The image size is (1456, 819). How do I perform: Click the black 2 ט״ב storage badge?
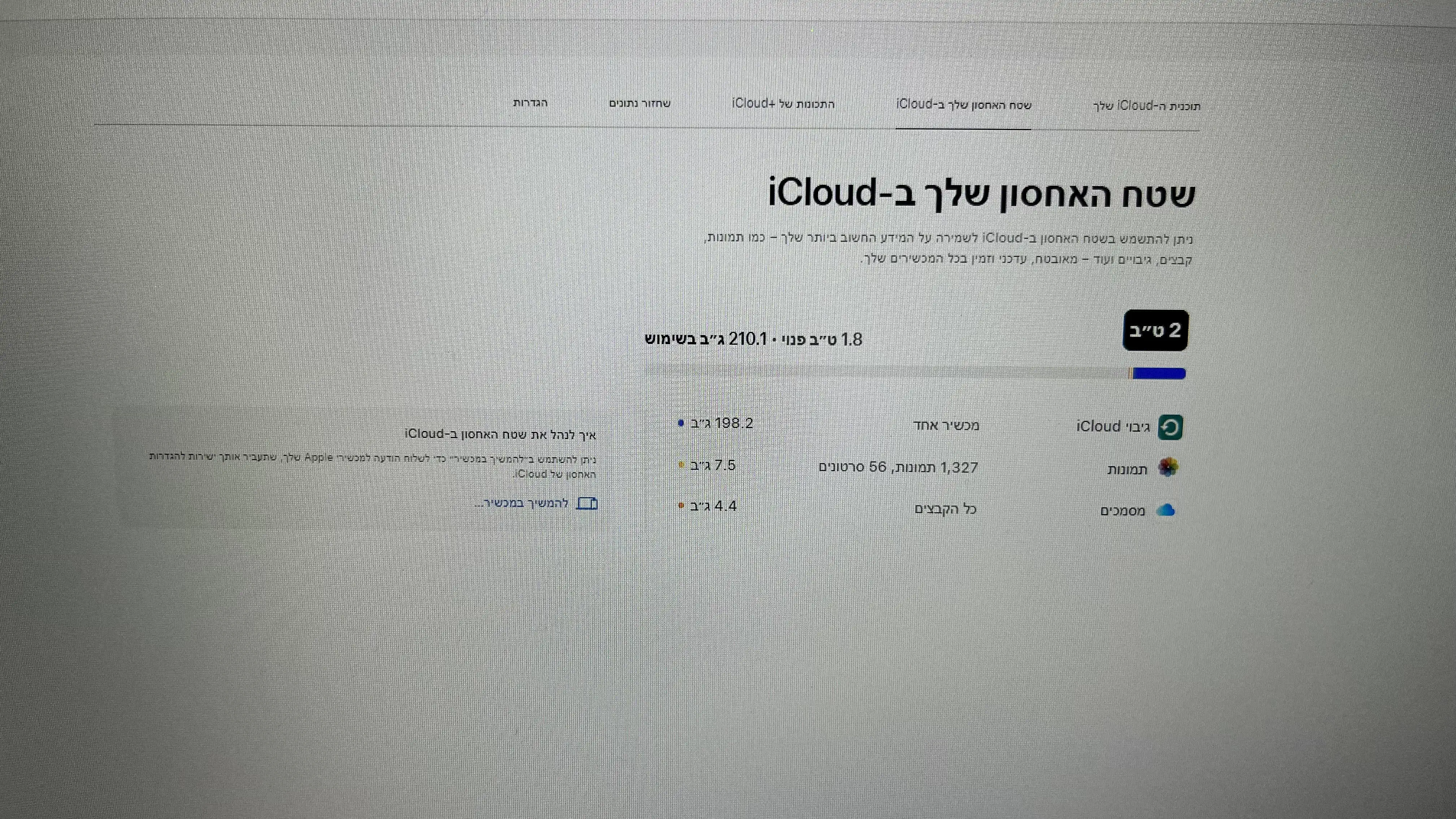(x=1155, y=331)
